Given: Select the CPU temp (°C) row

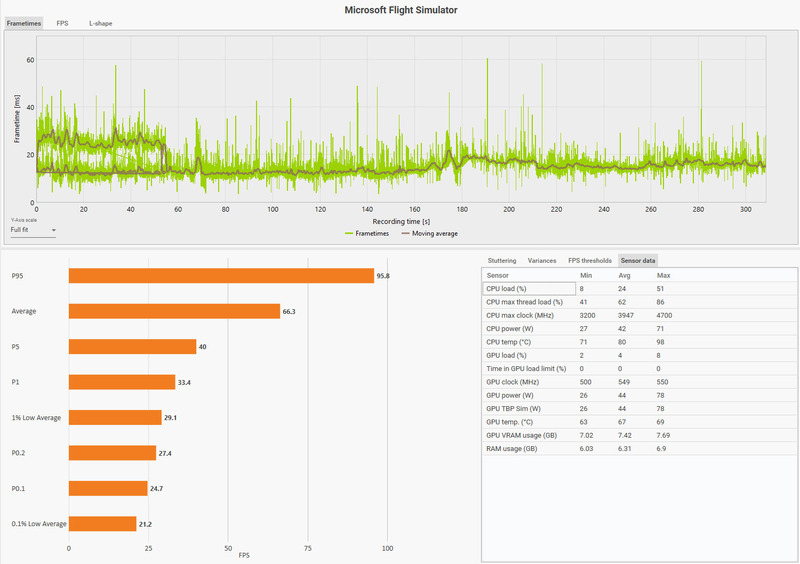Looking at the screenshot, I should click(x=639, y=342).
